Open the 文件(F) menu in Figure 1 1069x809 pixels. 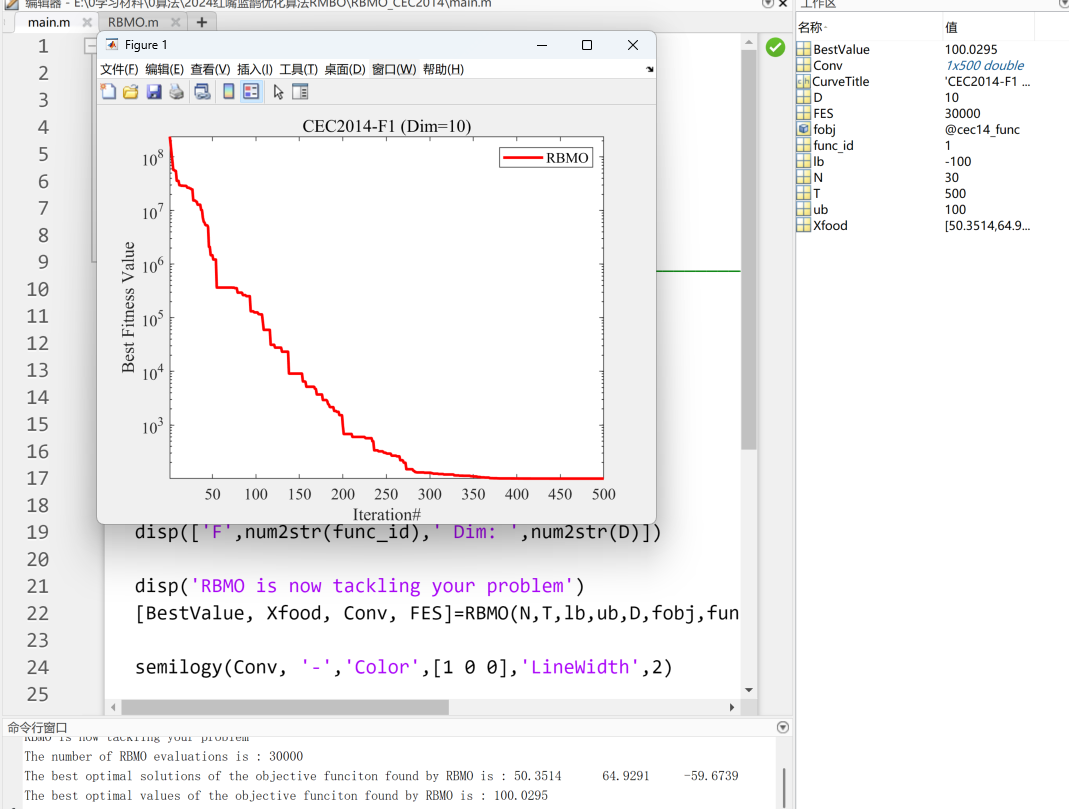click(119, 70)
